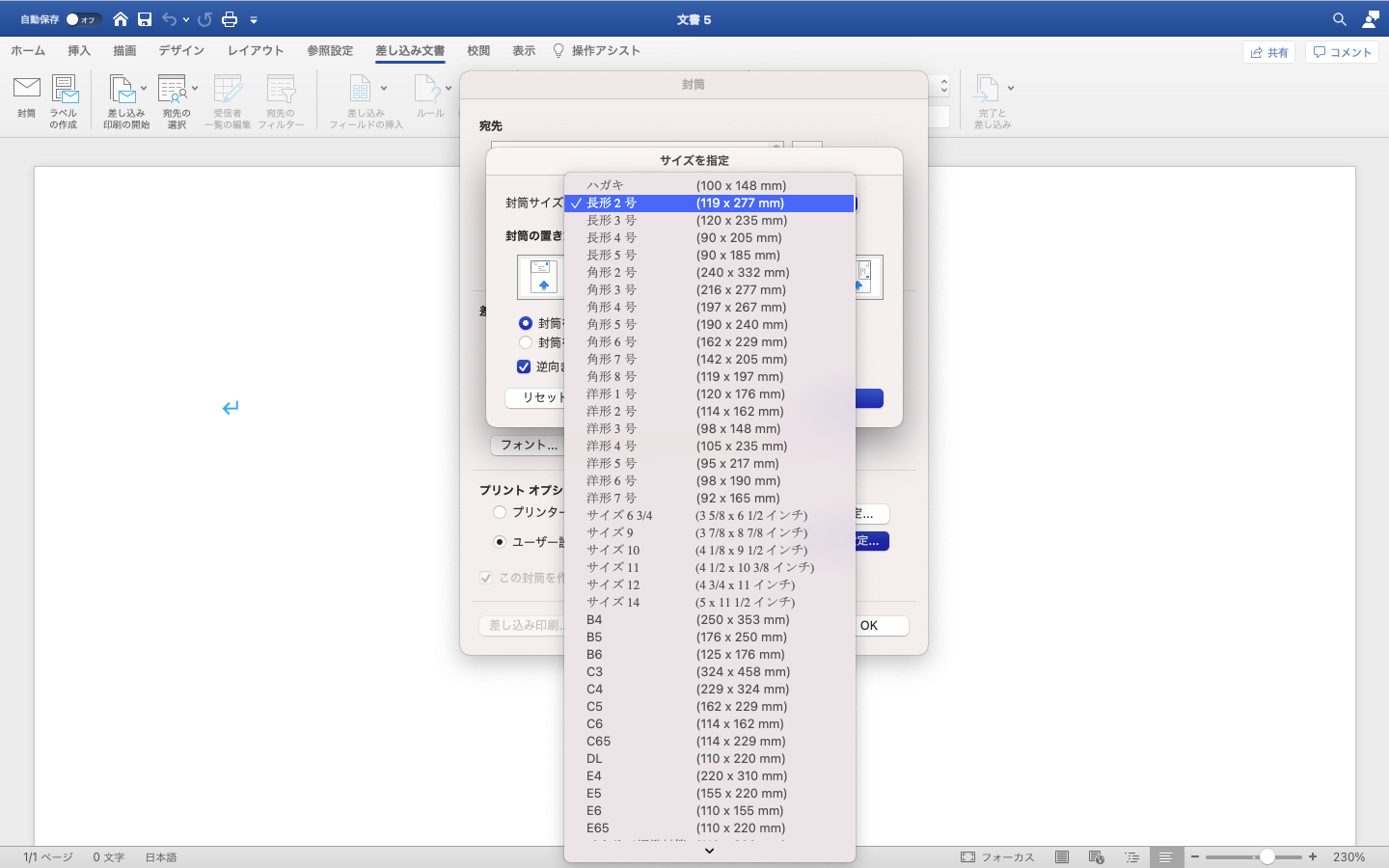This screenshot has height=868, width=1389.
Task: Click 宛先のフィルター ribbon icon
Action: tap(281, 102)
